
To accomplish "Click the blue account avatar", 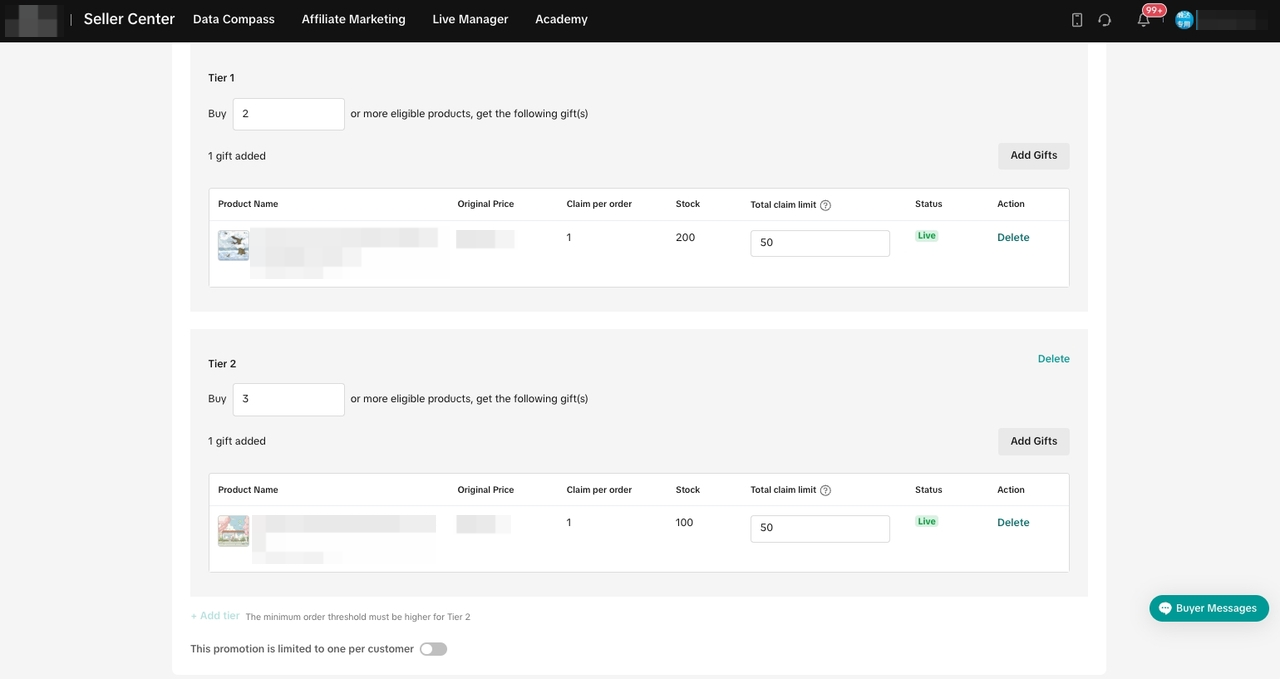I will tap(1185, 20).
